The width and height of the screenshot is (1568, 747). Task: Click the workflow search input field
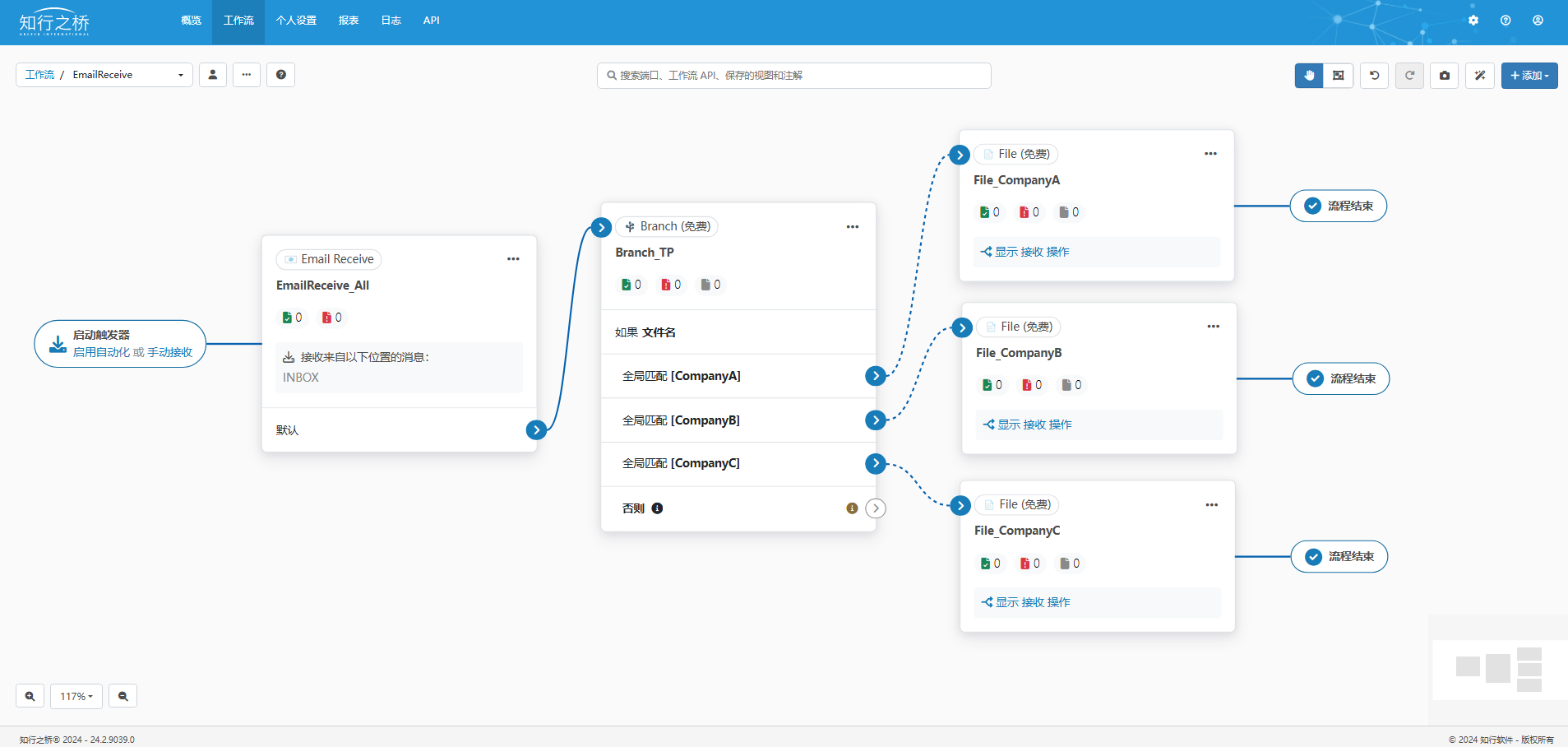(x=793, y=76)
